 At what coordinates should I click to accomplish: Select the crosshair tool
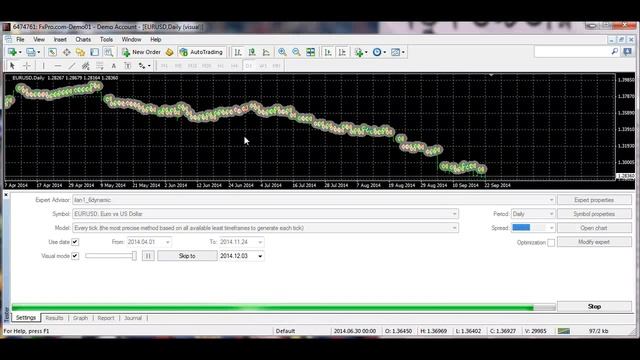pyautogui.click(x=27, y=66)
